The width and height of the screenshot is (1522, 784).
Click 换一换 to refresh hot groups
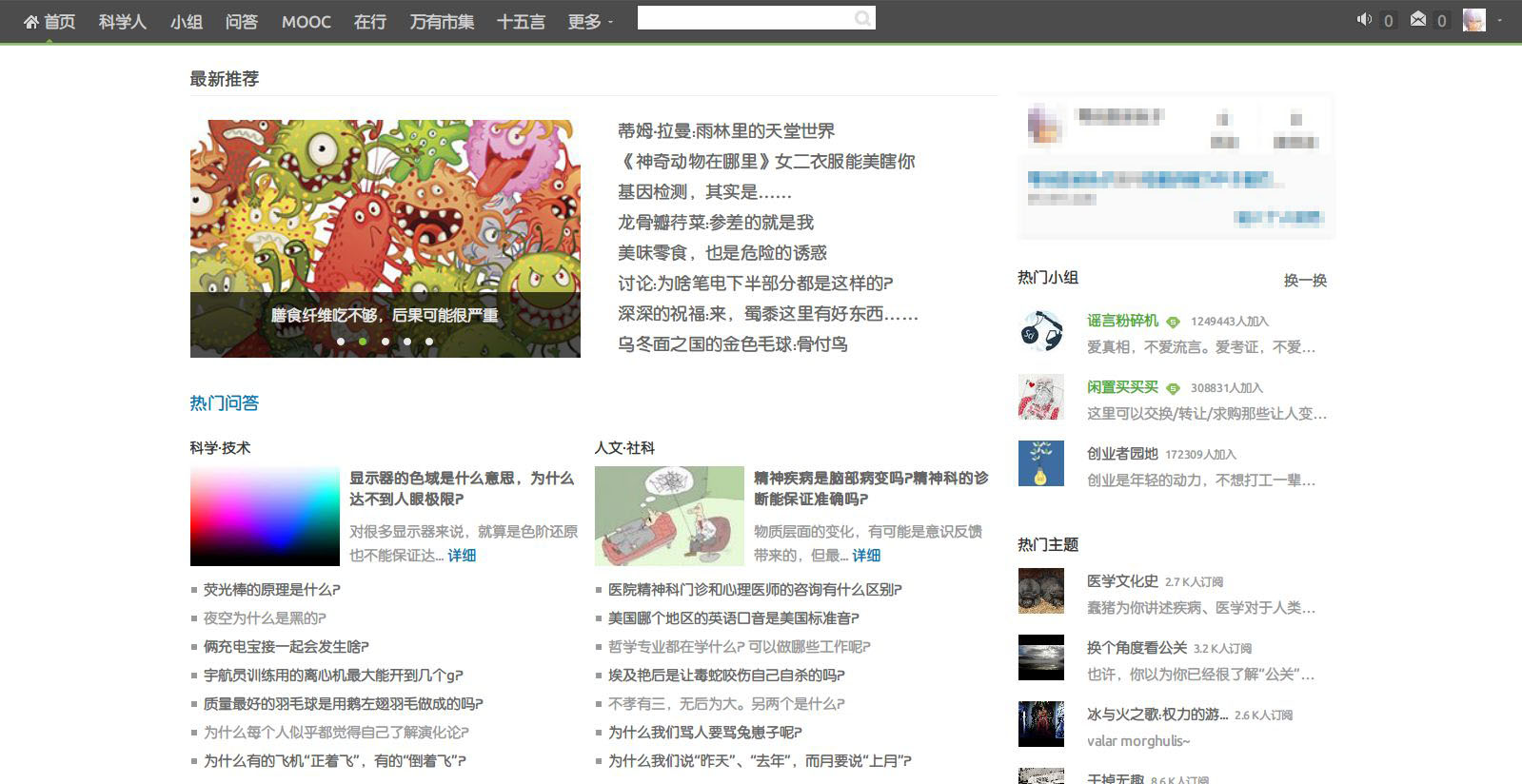(1305, 281)
